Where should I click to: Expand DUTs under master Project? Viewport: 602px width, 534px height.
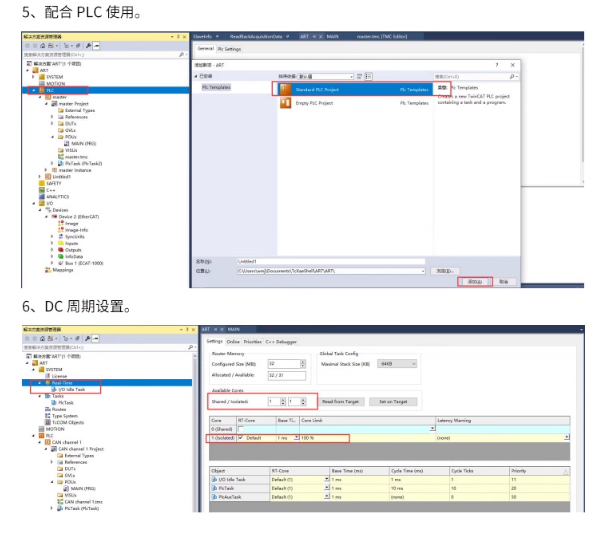[52, 124]
